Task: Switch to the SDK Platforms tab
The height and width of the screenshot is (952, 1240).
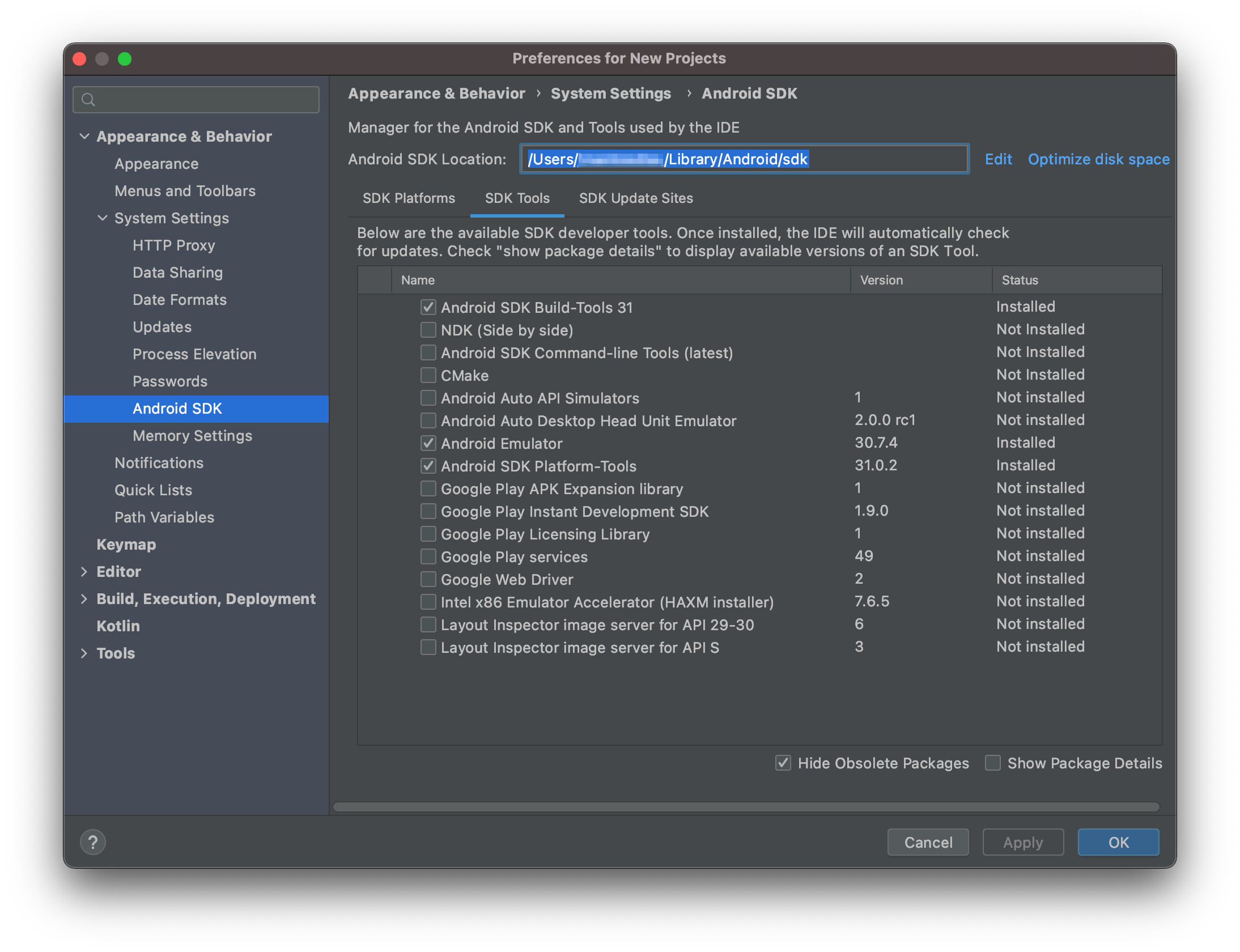Action: [x=409, y=198]
